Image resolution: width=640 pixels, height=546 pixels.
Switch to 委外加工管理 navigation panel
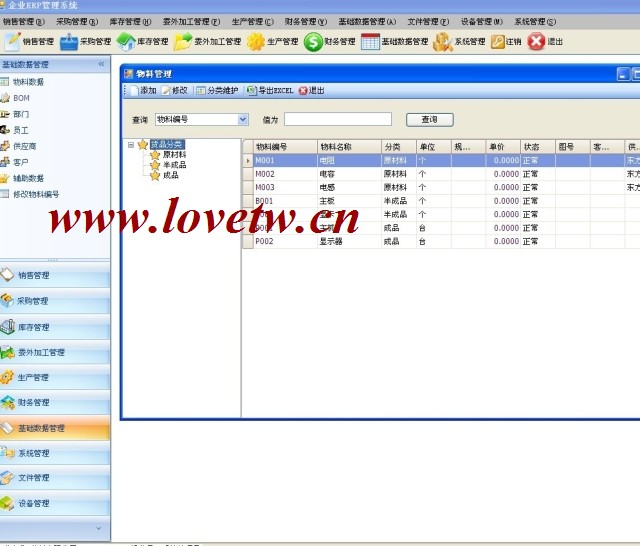tap(55, 352)
